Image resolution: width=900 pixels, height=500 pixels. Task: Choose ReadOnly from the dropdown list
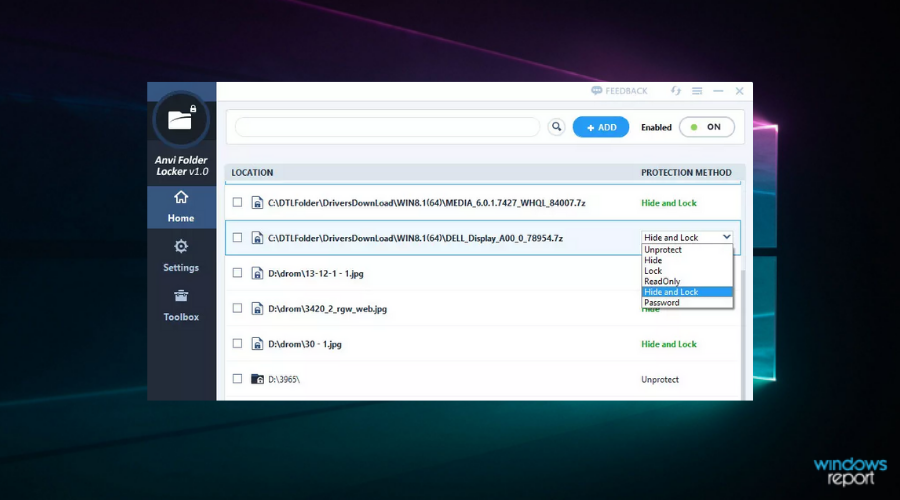(686, 281)
